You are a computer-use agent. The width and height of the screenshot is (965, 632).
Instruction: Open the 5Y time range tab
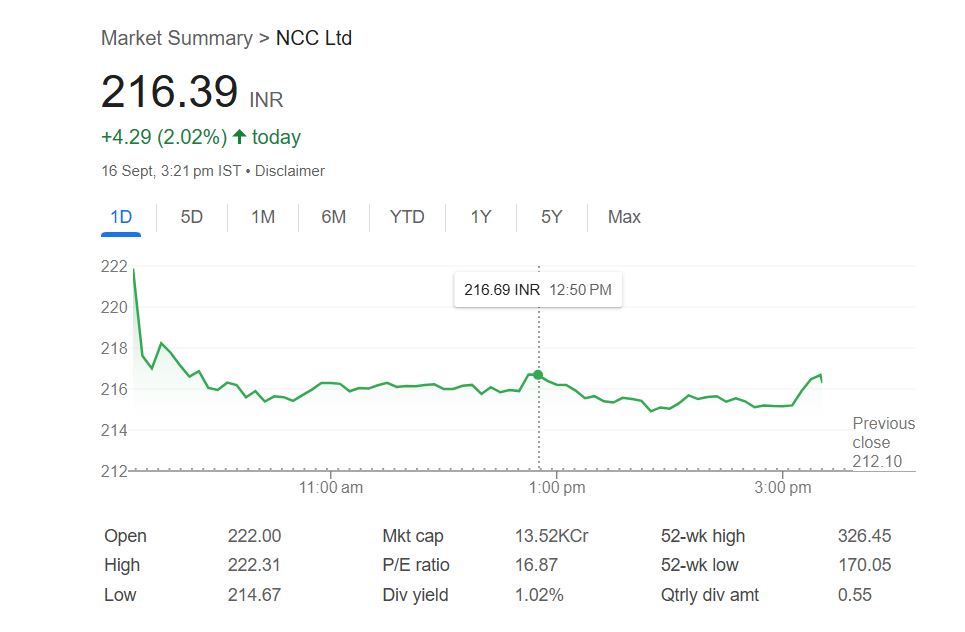point(552,217)
